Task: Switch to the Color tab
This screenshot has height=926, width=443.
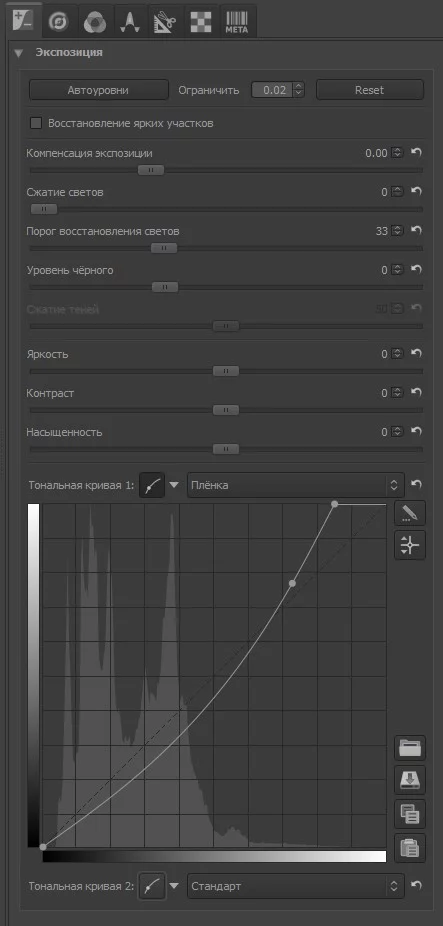Action: 95,22
